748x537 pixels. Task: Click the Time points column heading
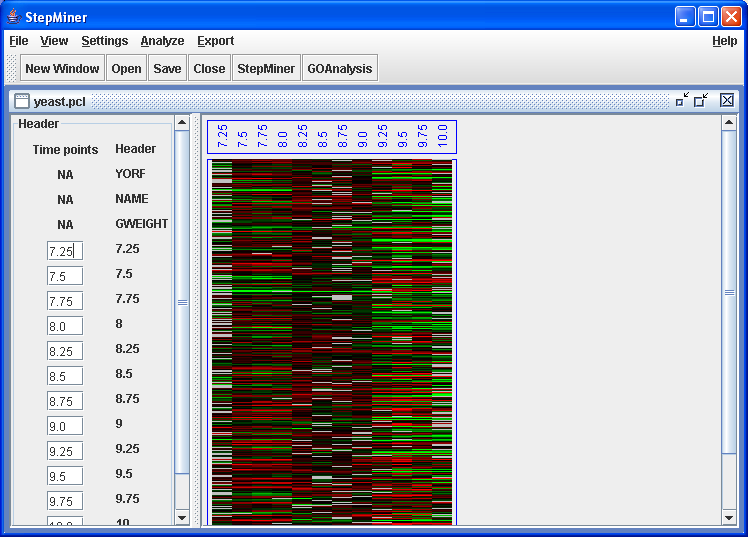click(x=65, y=150)
